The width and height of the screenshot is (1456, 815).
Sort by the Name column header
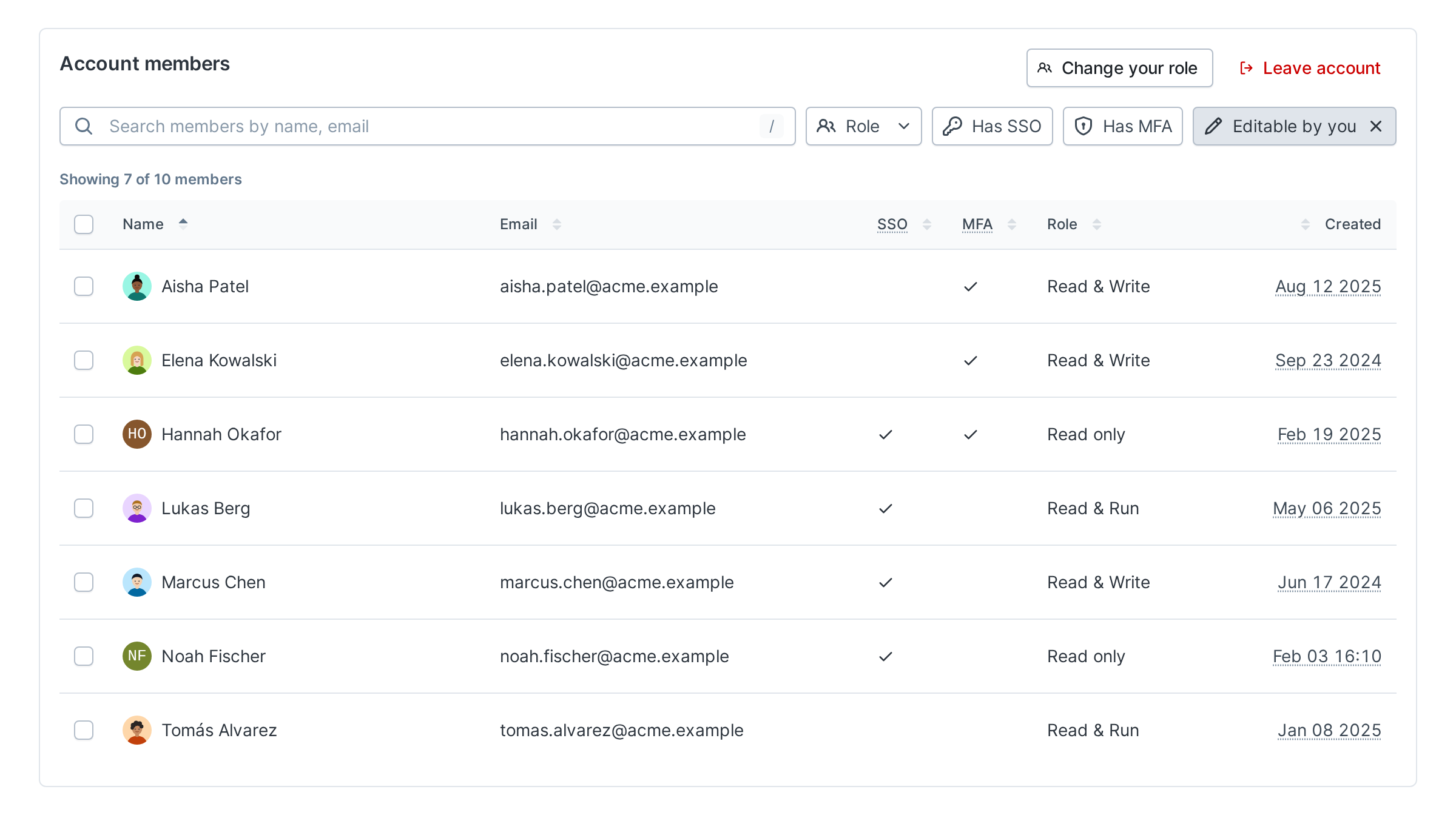click(143, 224)
